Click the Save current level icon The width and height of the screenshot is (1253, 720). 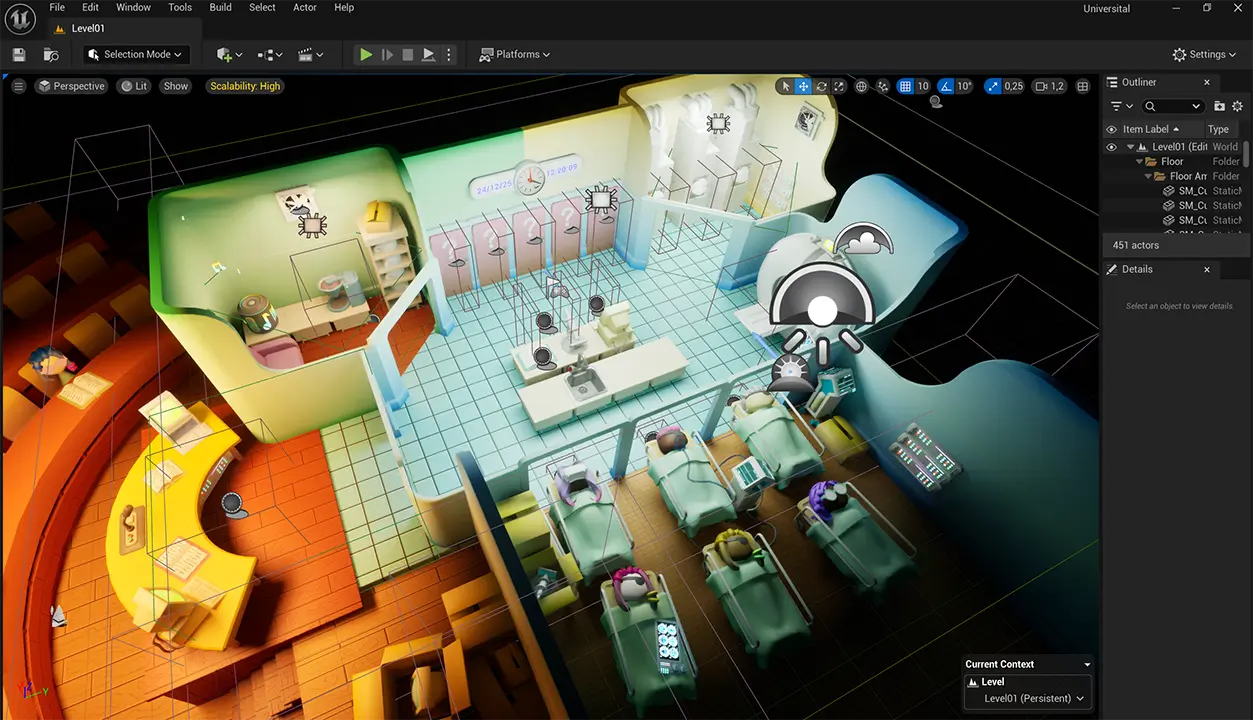point(19,55)
